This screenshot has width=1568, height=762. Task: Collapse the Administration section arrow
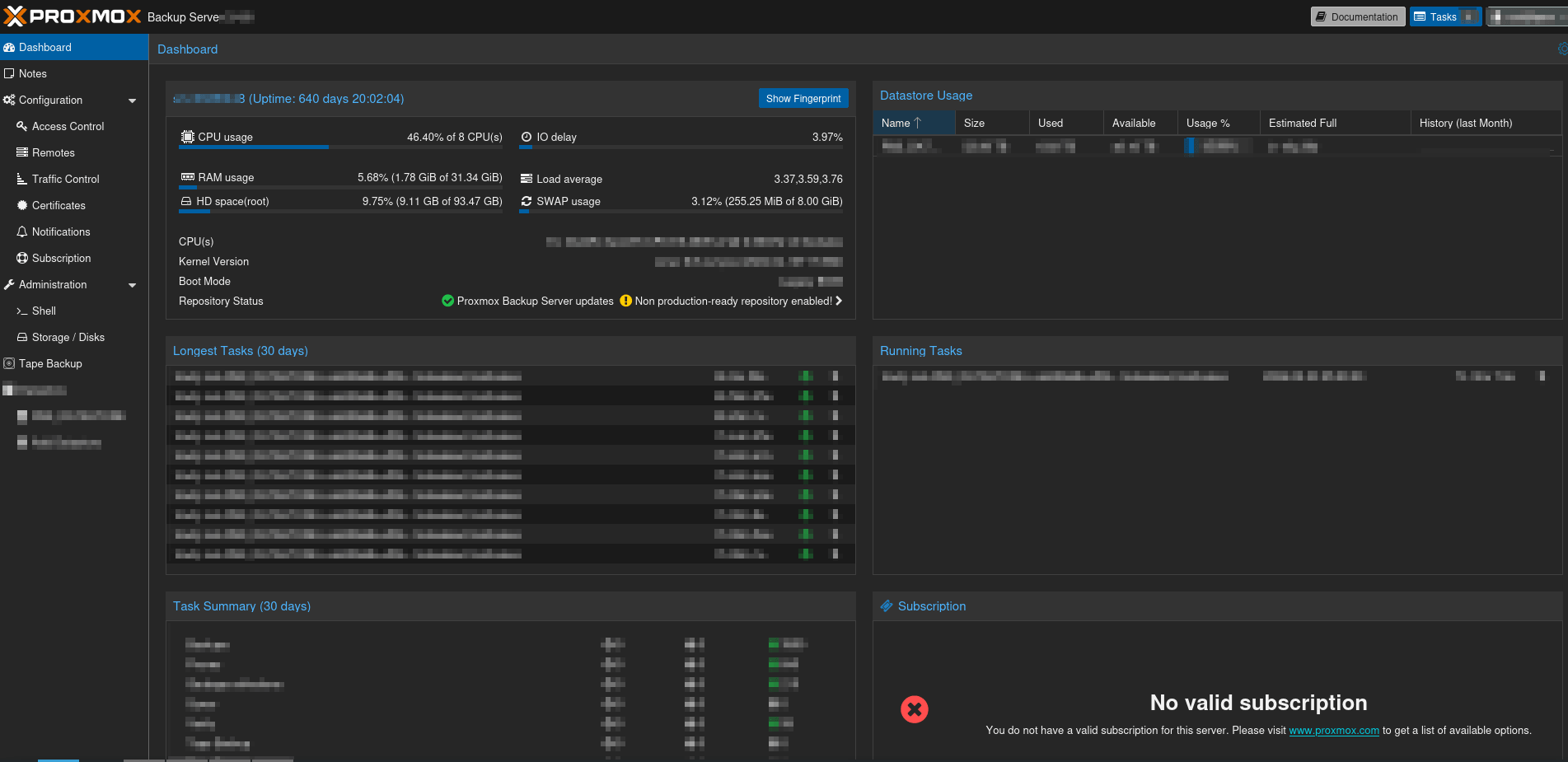[x=133, y=285]
